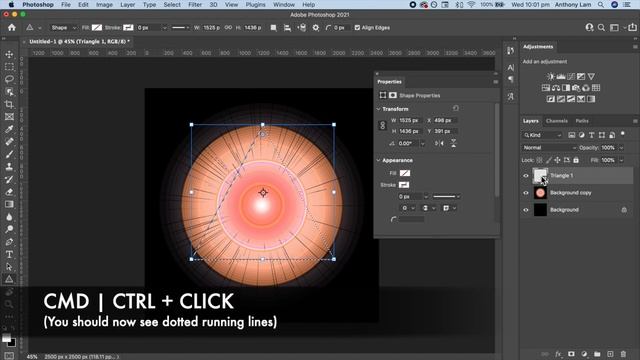
Task: Toggle filter for type layers
Action: tap(591, 135)
